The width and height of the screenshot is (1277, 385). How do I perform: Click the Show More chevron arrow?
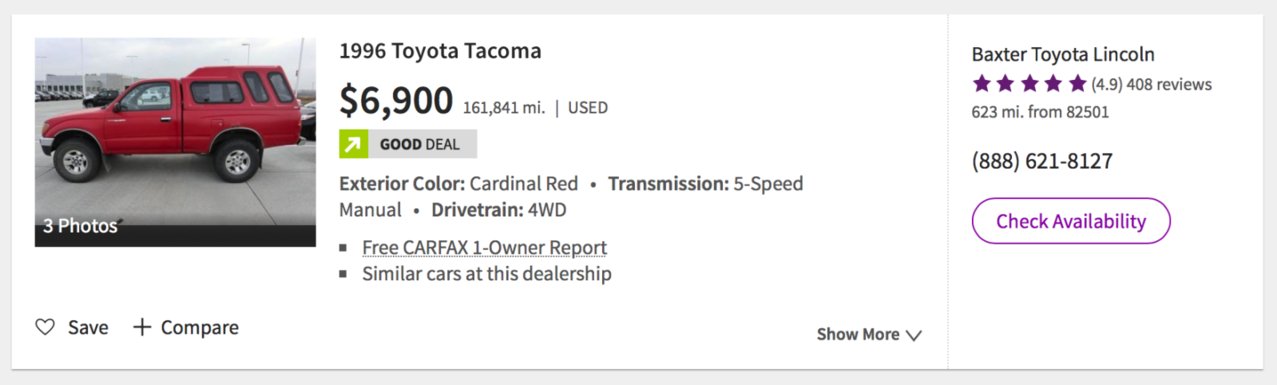tap(913, 335)
